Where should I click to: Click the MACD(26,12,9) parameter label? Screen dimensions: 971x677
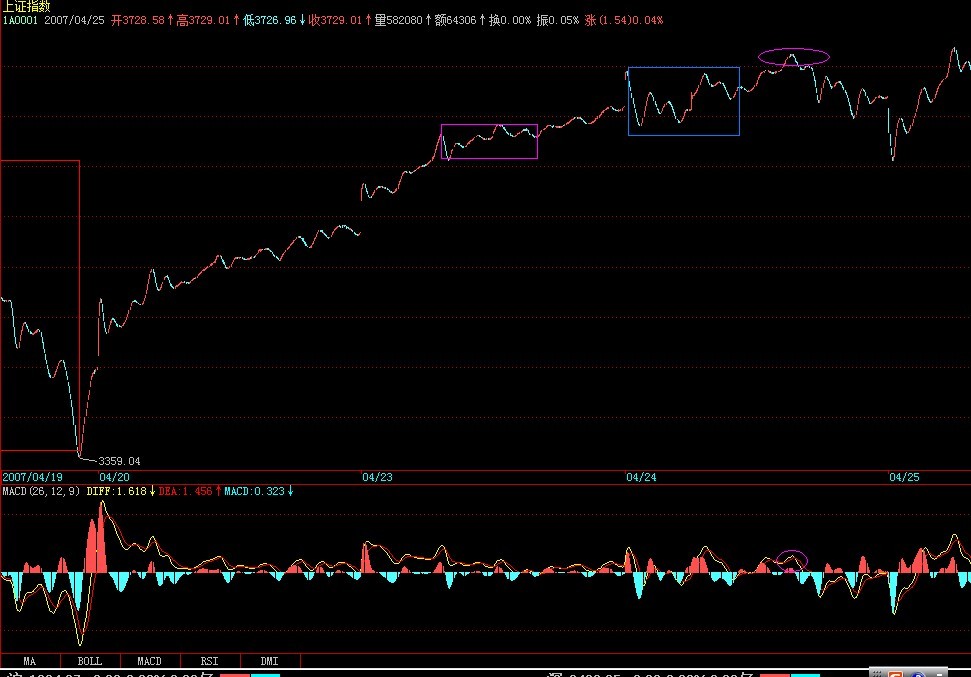coord(41,491)
